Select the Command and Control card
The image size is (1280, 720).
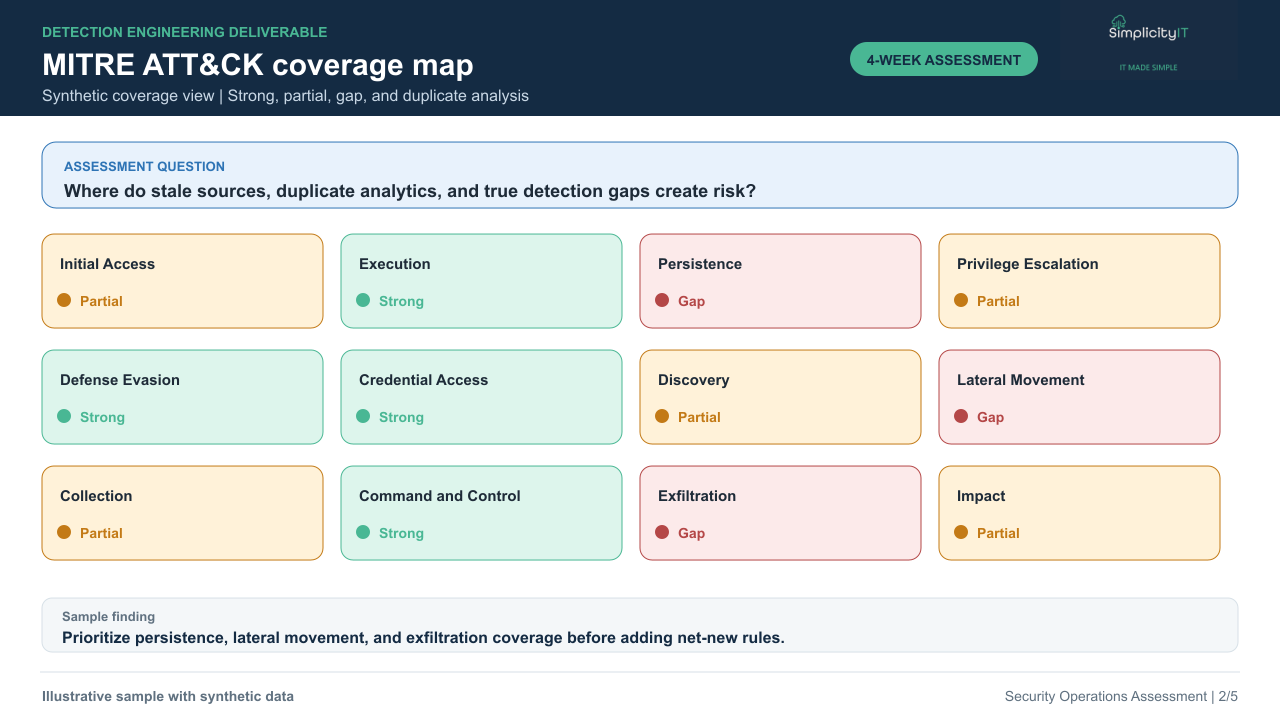[481, 513]
